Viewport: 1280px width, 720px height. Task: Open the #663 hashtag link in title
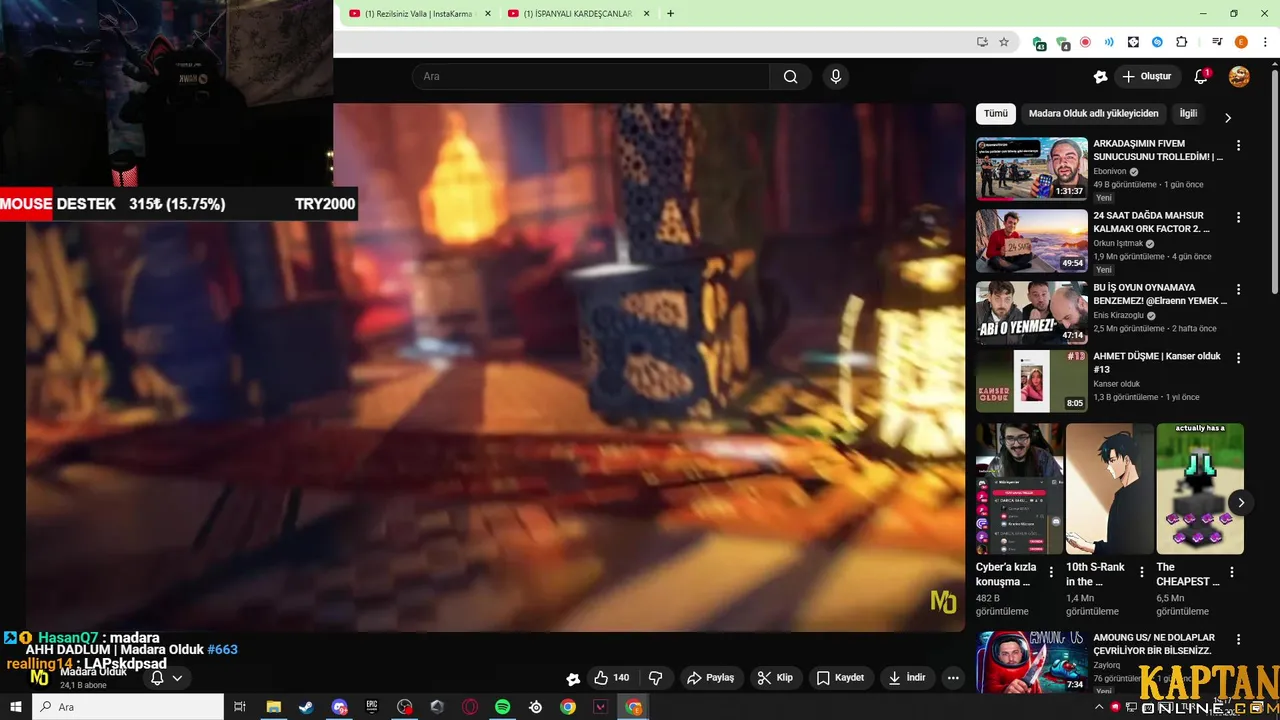(223, 650)
